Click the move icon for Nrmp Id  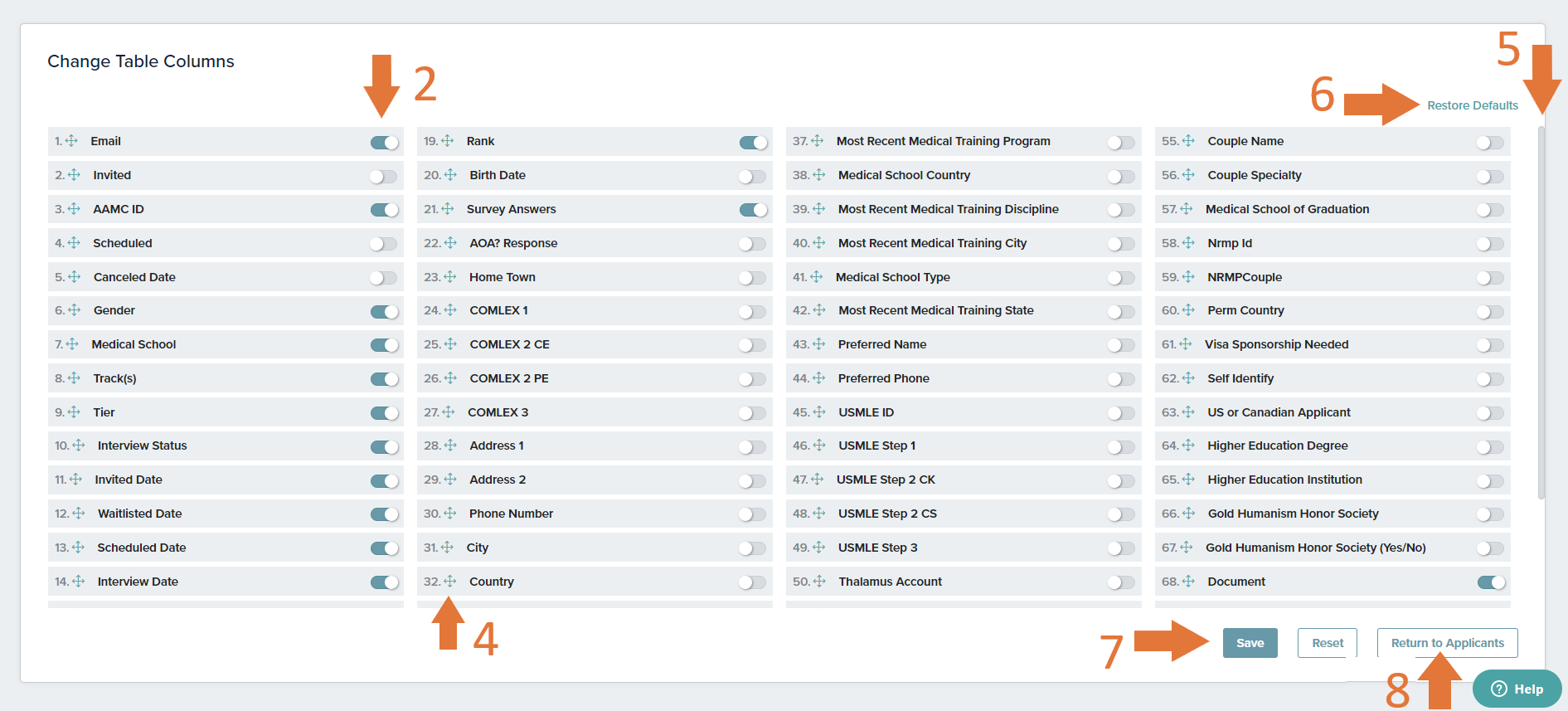point(1188,243)
